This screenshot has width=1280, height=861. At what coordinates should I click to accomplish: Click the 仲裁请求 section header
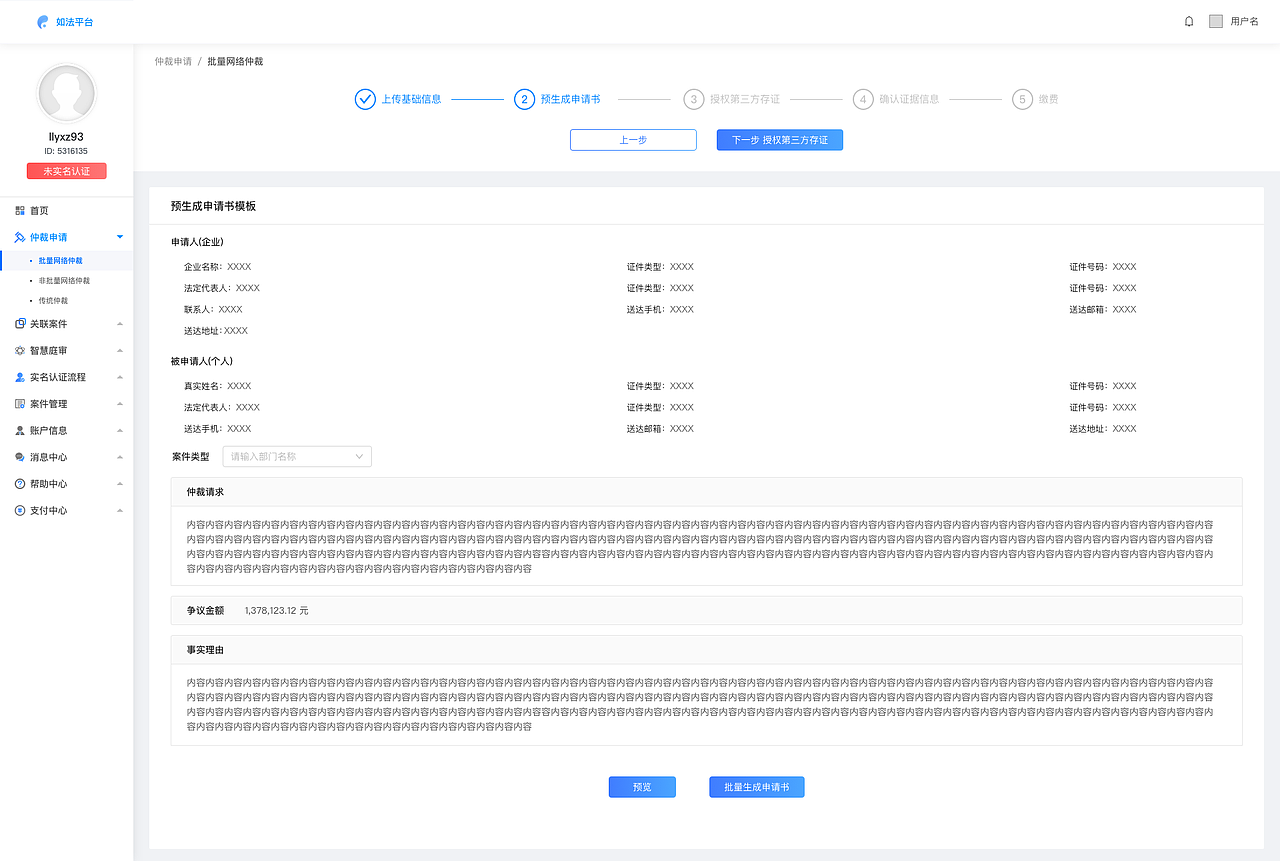click(706, 492)
